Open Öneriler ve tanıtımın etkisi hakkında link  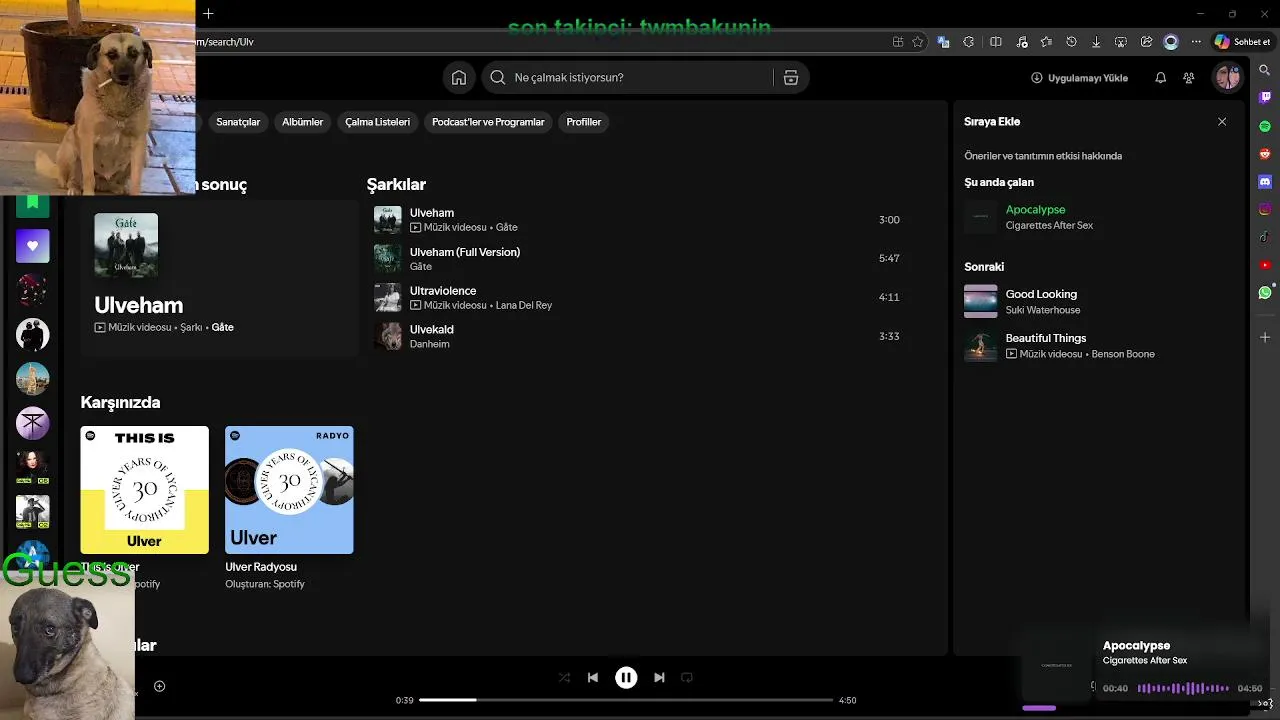tap(1043, 156)
